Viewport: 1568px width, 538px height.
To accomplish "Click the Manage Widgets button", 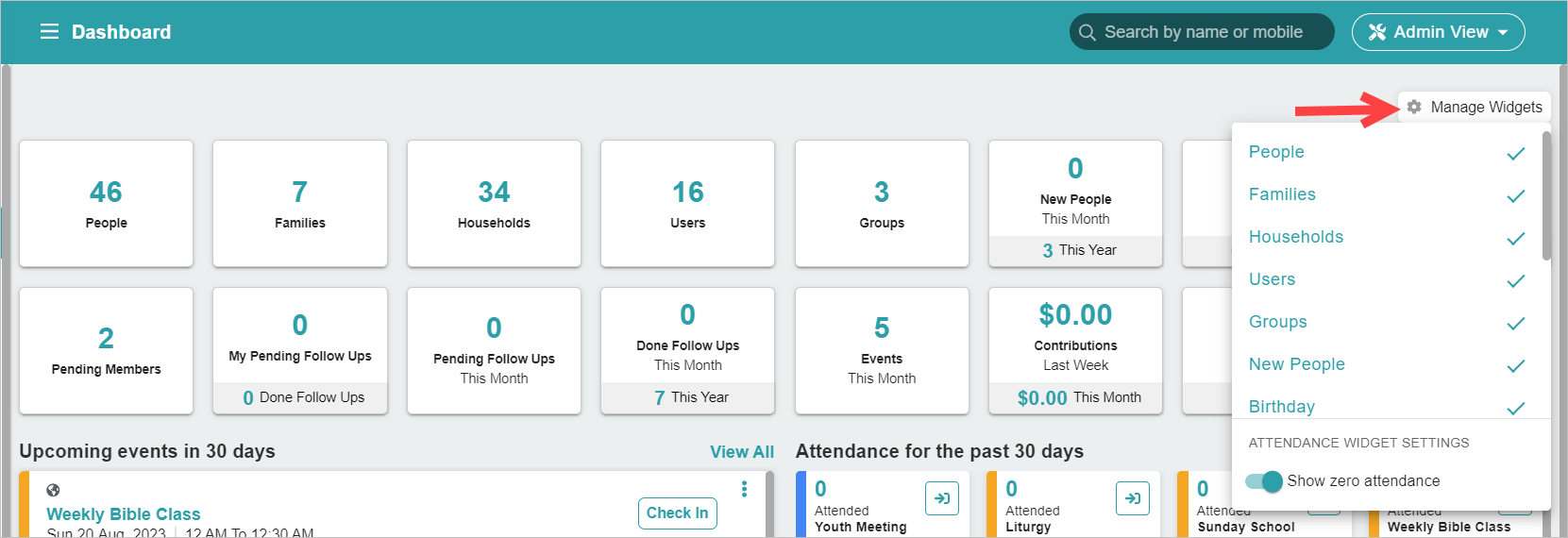I will [1475, 107].
